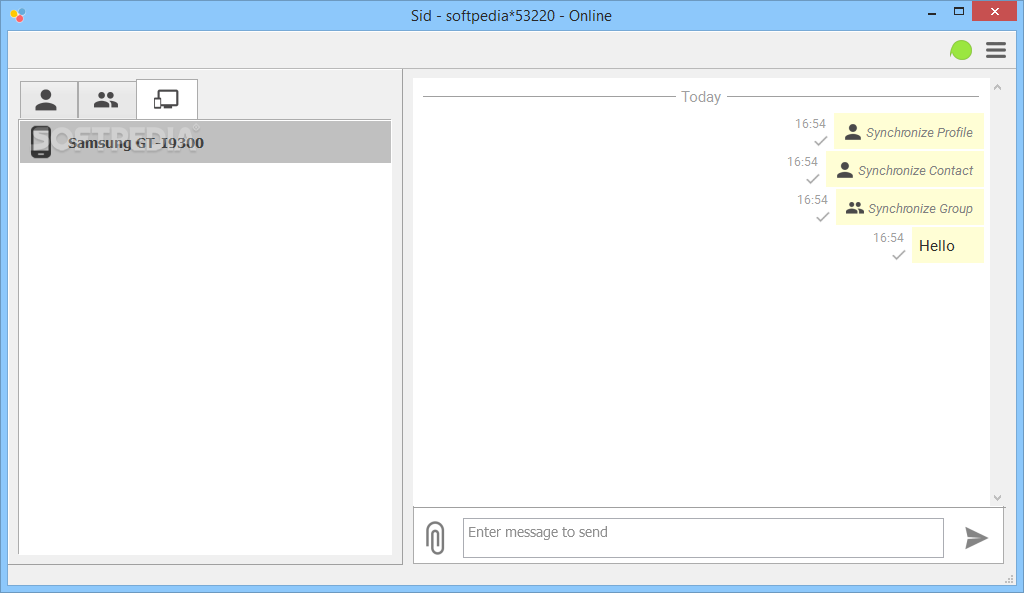Viewport: 1024px width, 593px height.
Task: Click the Synchronize Contact message
Action: click(x=904, y=170)
